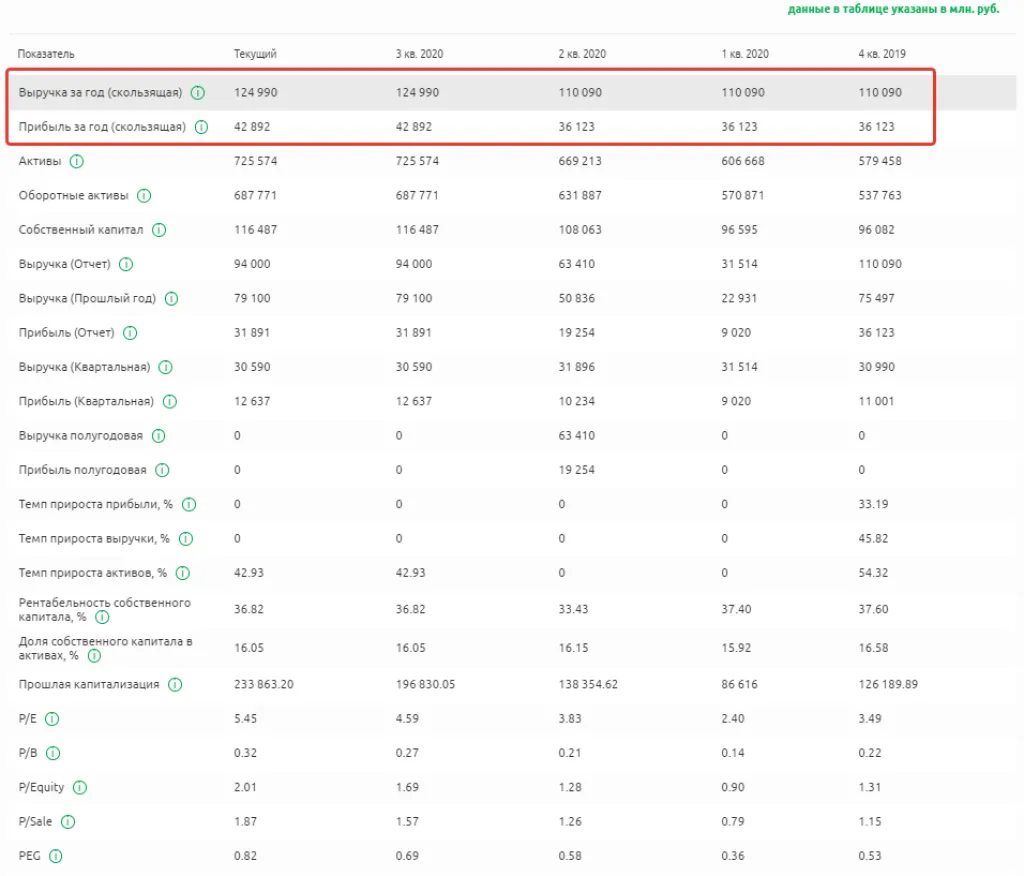Image resolution: width=1024 pixels, height=876 pixels.
Task: Click the Выручка за год (скользящая) row label
Action: click(x=100, y=93)
